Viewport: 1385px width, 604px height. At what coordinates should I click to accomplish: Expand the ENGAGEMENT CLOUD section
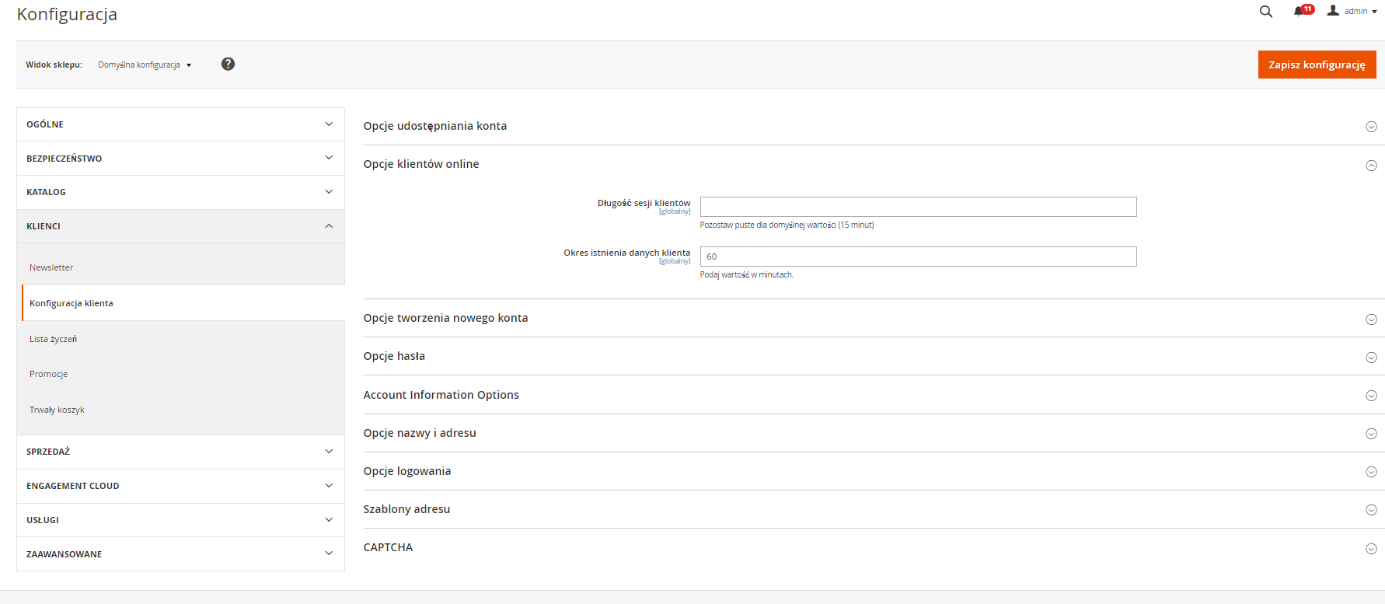181,486
